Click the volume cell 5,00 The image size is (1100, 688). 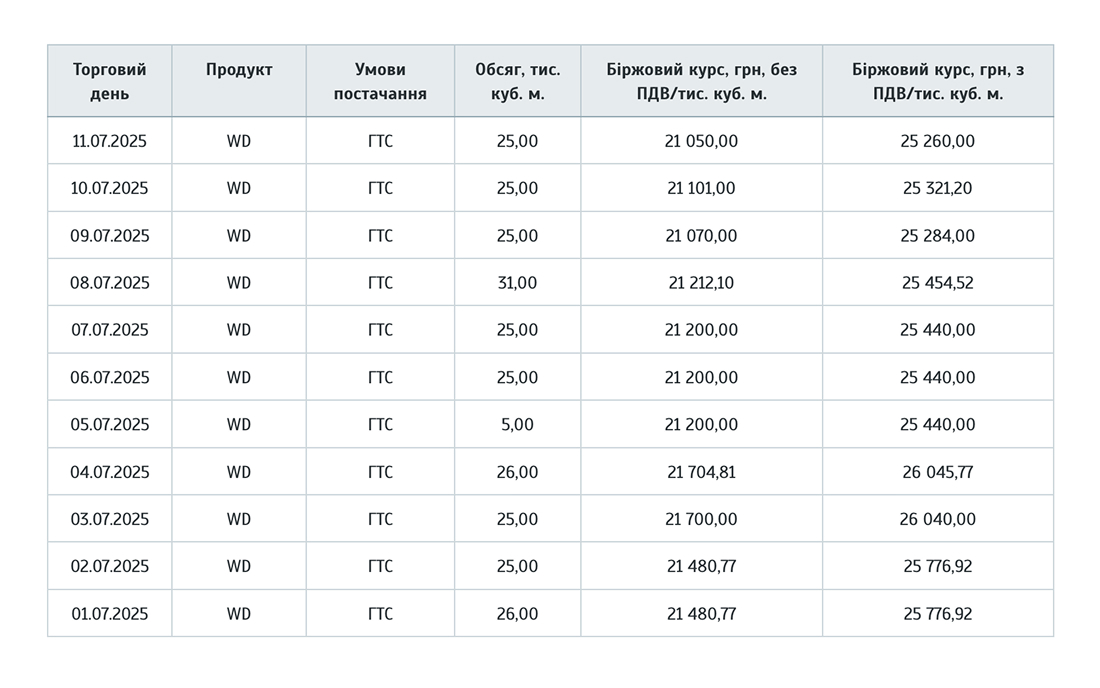[x=518, y=424]
